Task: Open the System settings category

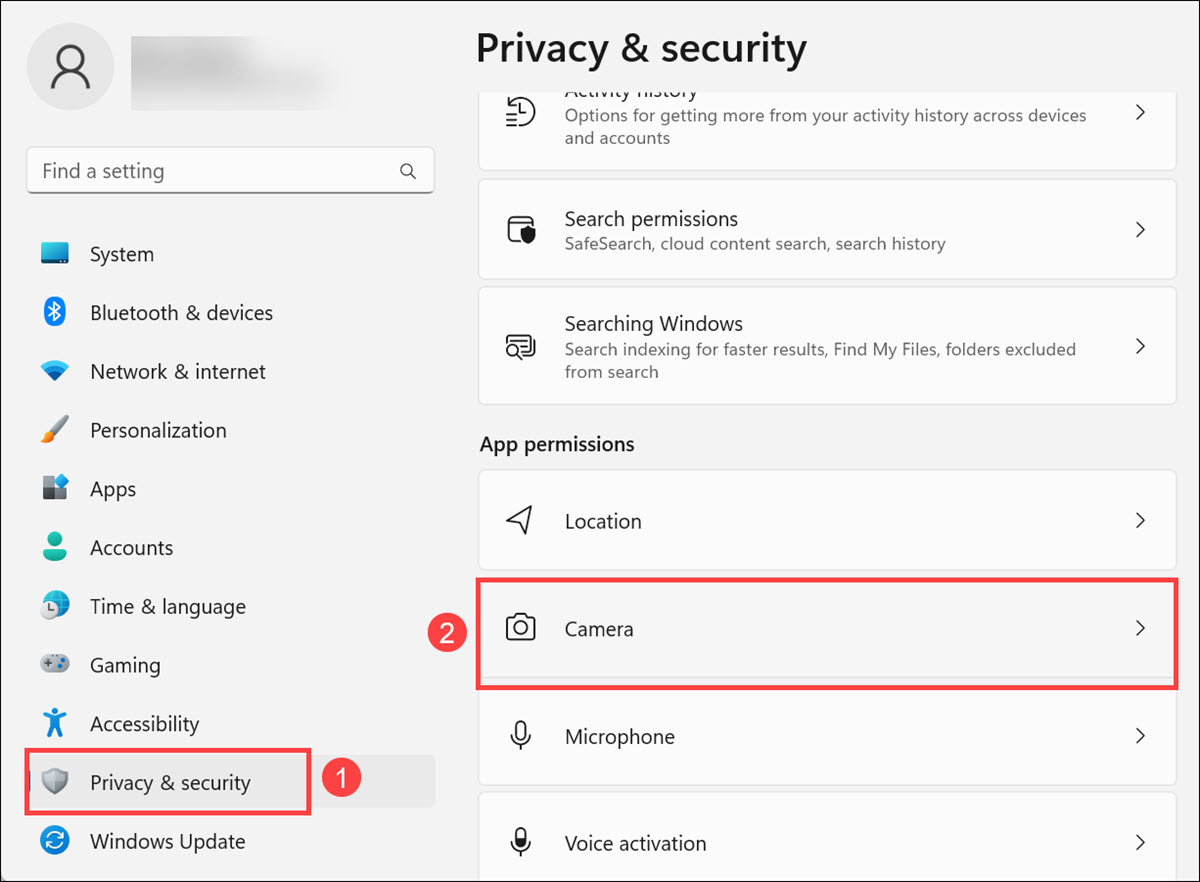Action: point(121,254)
